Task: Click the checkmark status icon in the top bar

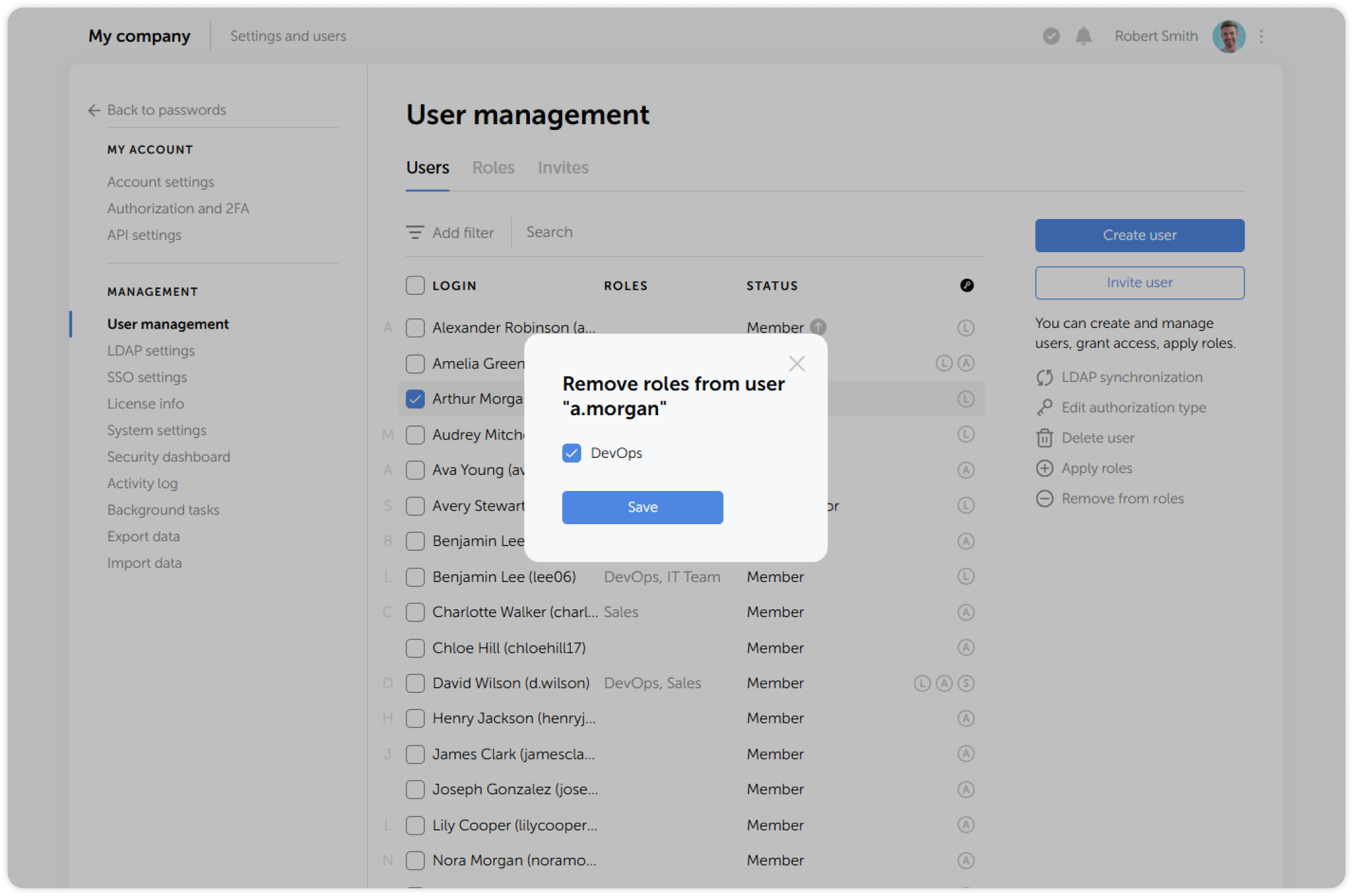Action: point(1050,36)
